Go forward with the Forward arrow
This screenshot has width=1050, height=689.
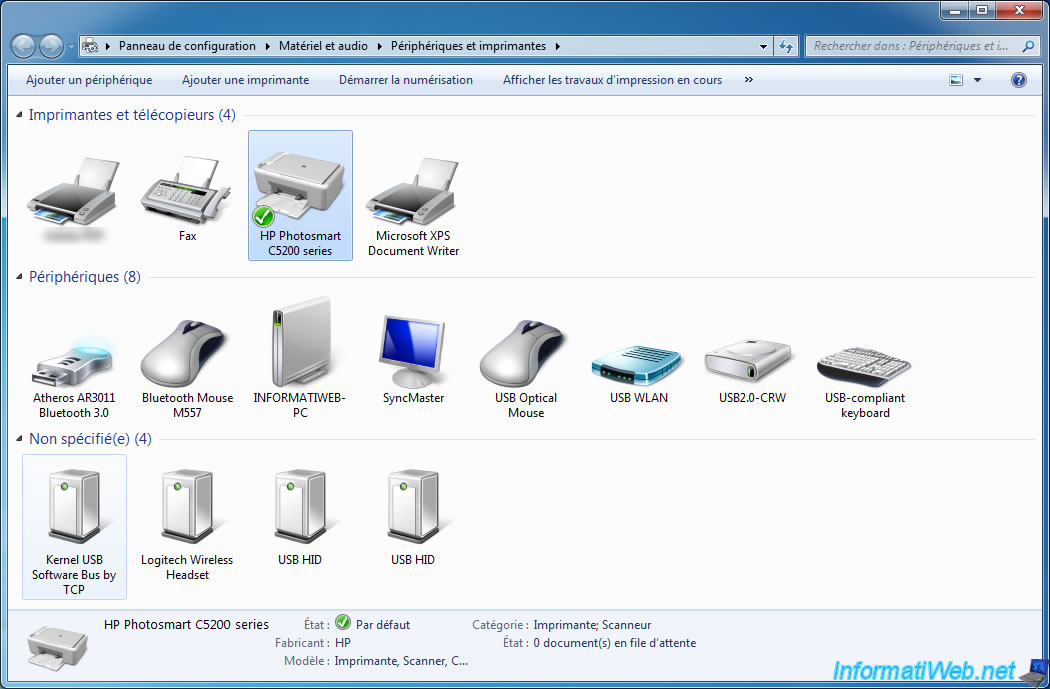click(x=51, y=46)
